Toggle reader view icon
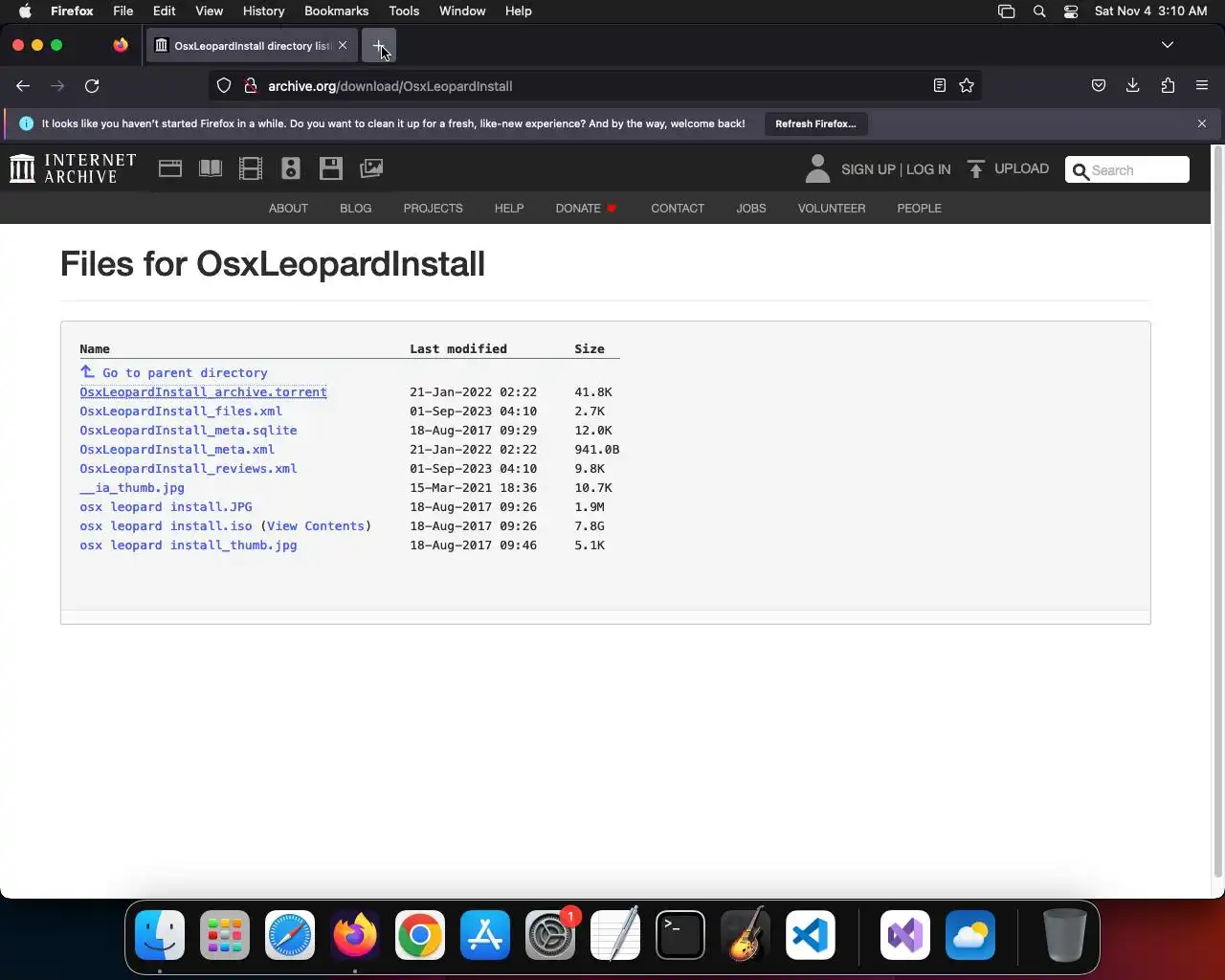 tap(940, 86)
